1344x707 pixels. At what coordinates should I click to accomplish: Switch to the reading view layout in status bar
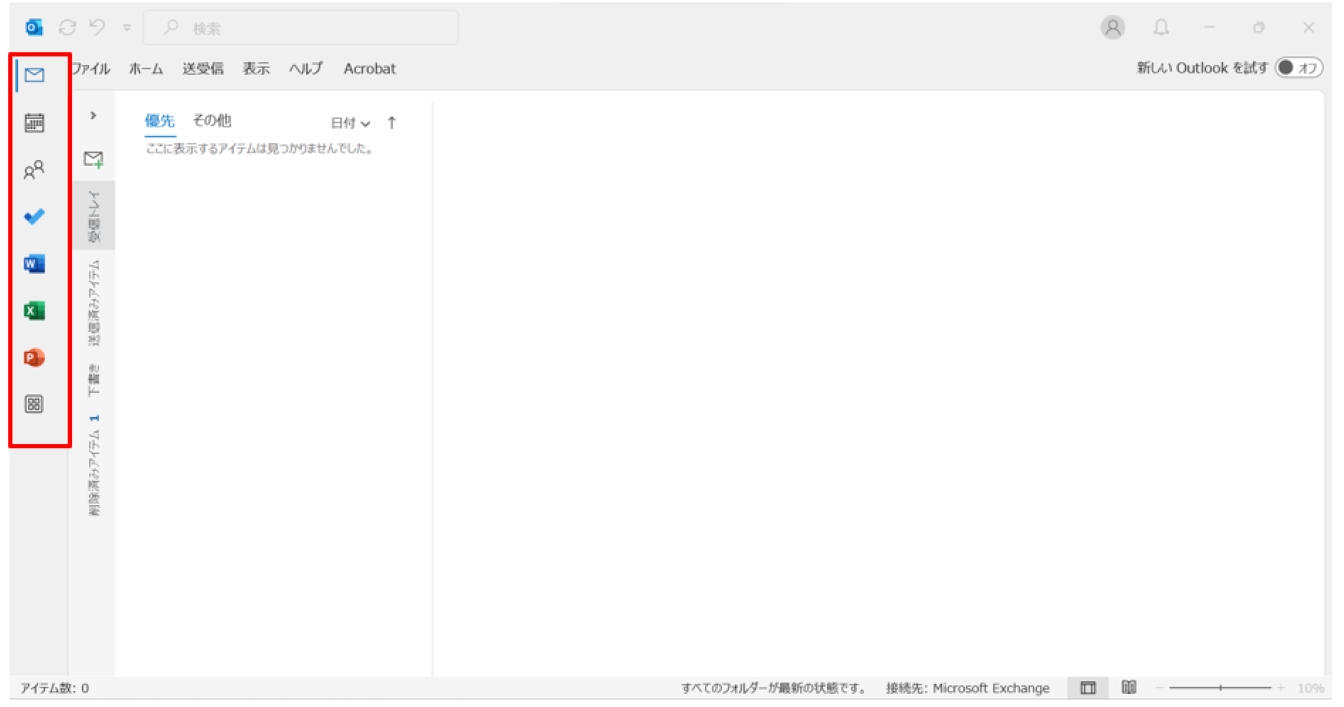pos(1129,688)
